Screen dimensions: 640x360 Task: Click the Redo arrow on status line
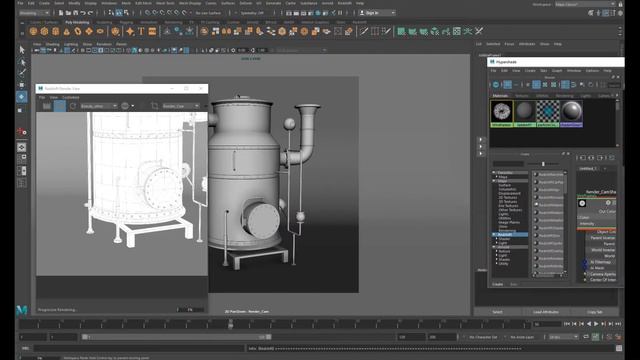91,13
